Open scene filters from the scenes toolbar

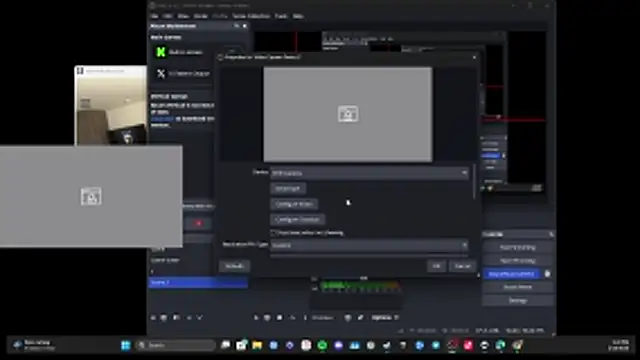pyautogui.click(x=176, y=318)
